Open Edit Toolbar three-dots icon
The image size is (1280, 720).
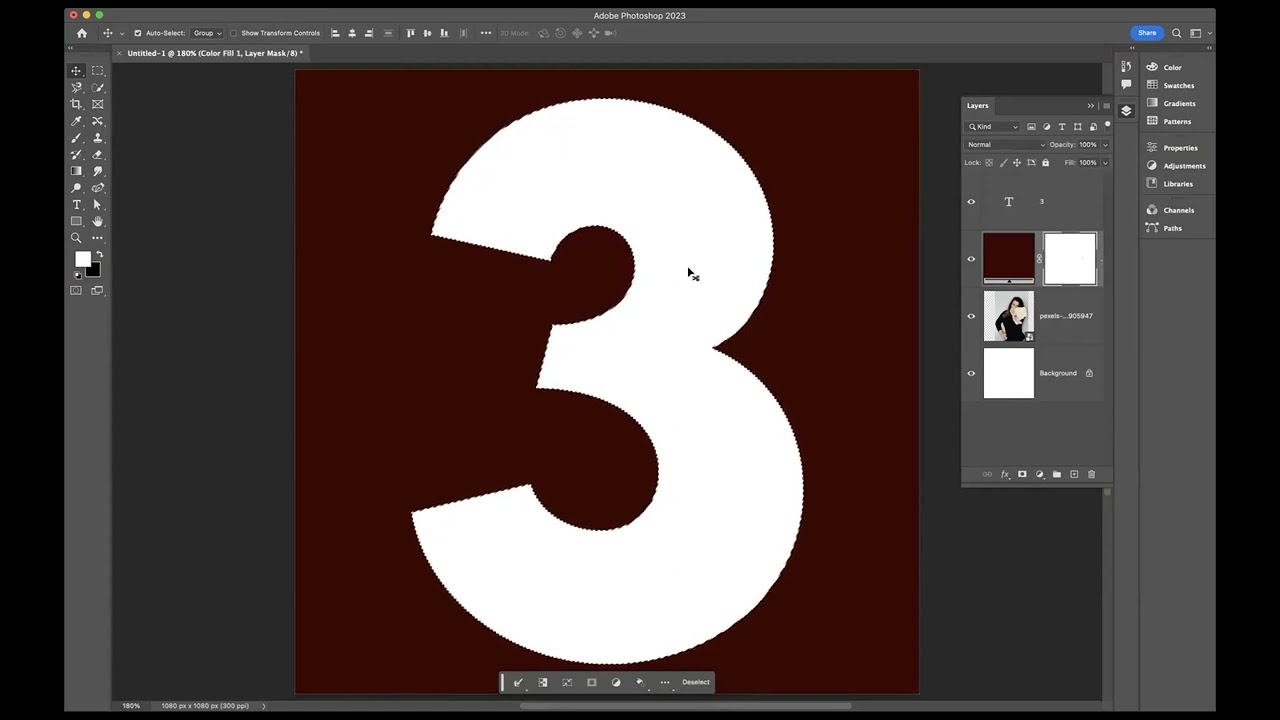[x=97, y=238]
